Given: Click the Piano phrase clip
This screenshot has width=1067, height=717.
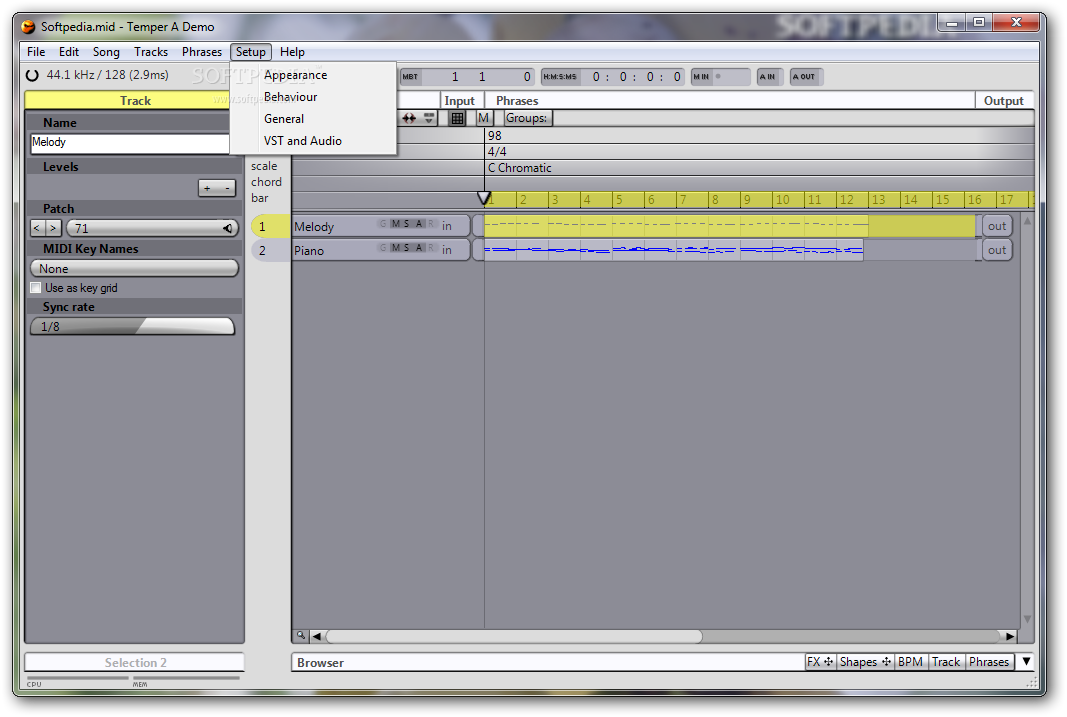Looking at the screenshot, I should 674,250.
